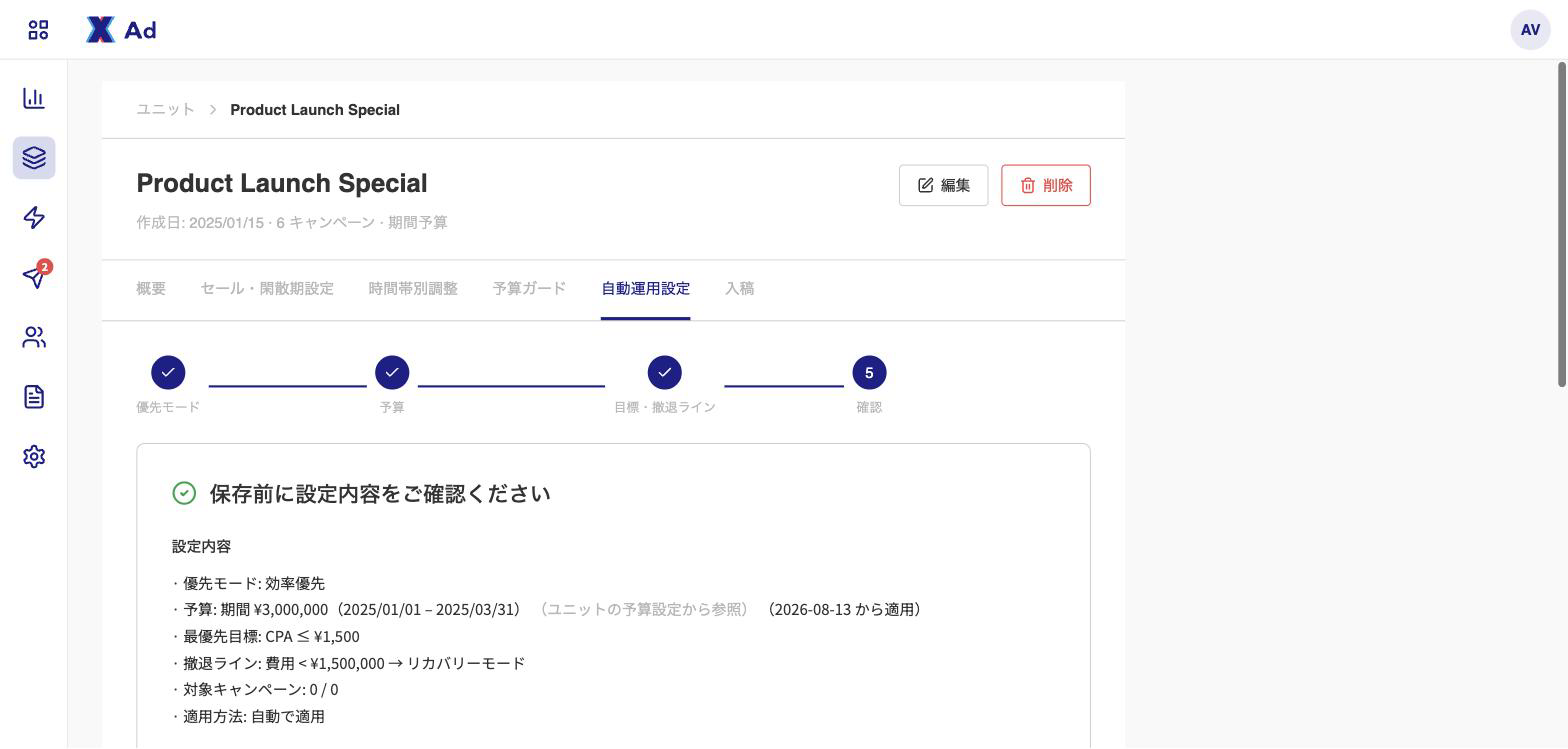The width and height of the screenshot is (1568, 749).
Task: Click the 予算: 期間 ¥3,000,000 line
Action: [549, 610]
